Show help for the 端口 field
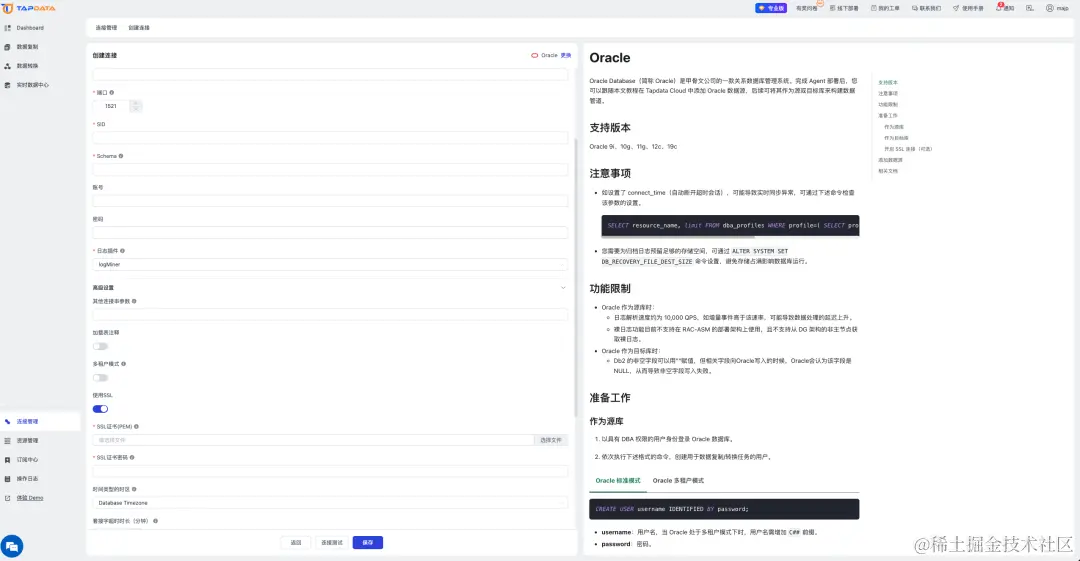Viewport: 1080px width, 561px height. pos(112,92)
